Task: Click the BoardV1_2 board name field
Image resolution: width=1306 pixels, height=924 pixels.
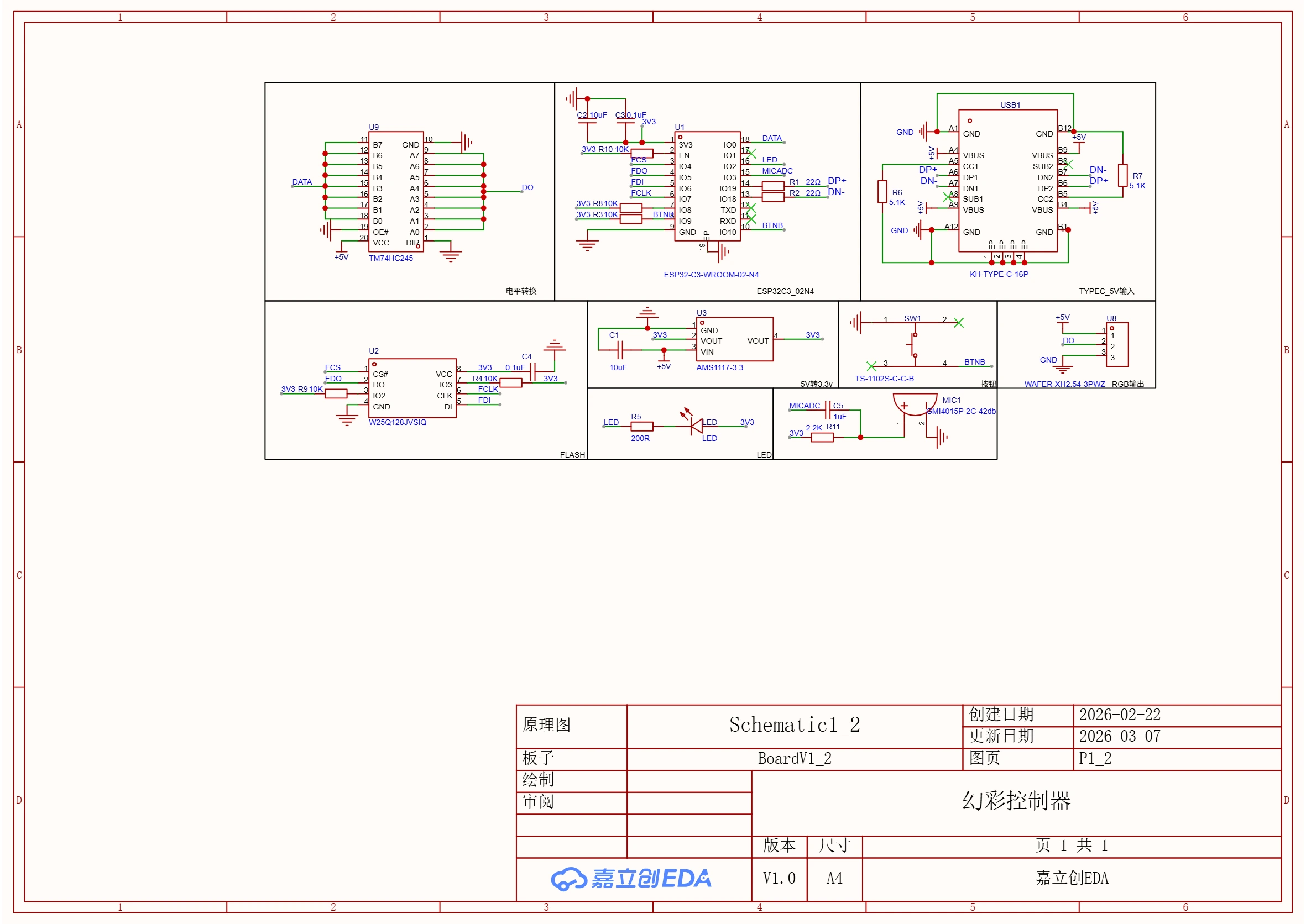Action: pos(793,758)
